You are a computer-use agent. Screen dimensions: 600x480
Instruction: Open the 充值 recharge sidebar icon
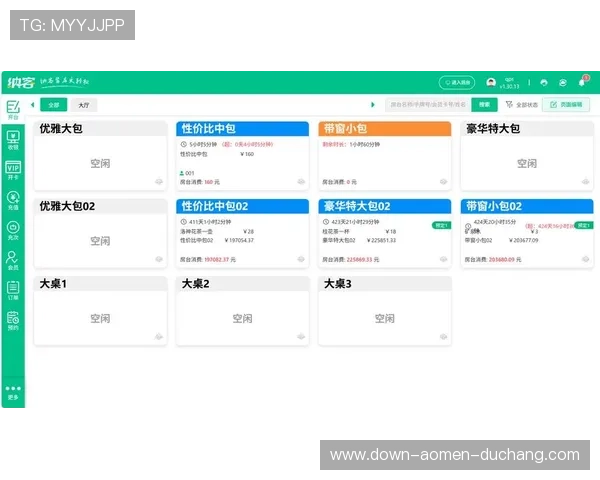click(x=13, y=200)
